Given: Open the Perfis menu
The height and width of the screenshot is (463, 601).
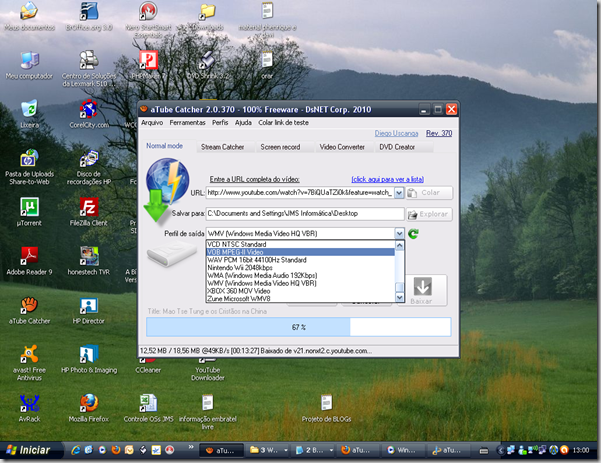Looking at the screenshot, I should pyautogui.click(x=220, y=123).
